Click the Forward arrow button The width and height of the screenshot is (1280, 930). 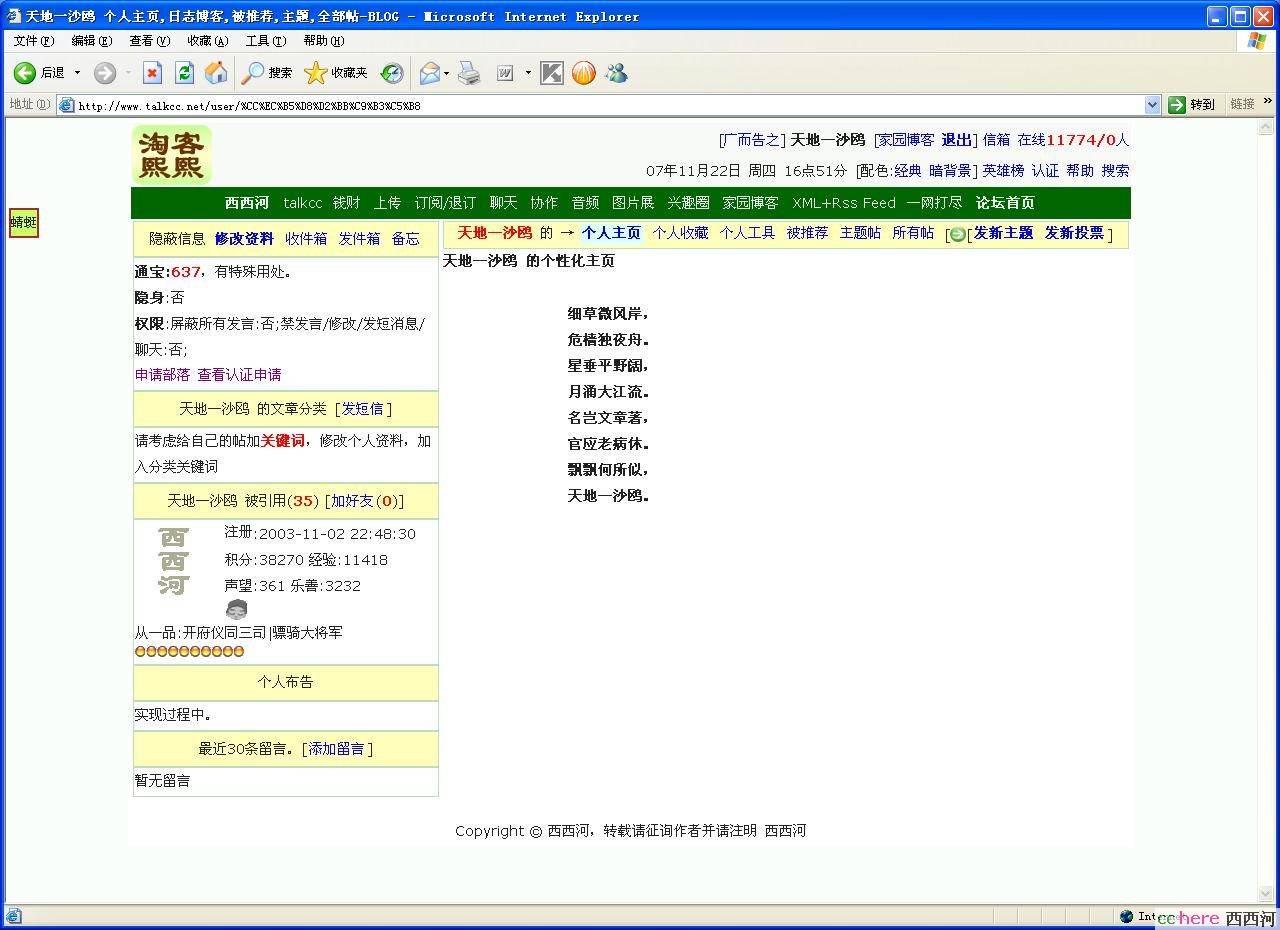click(105, 73)
